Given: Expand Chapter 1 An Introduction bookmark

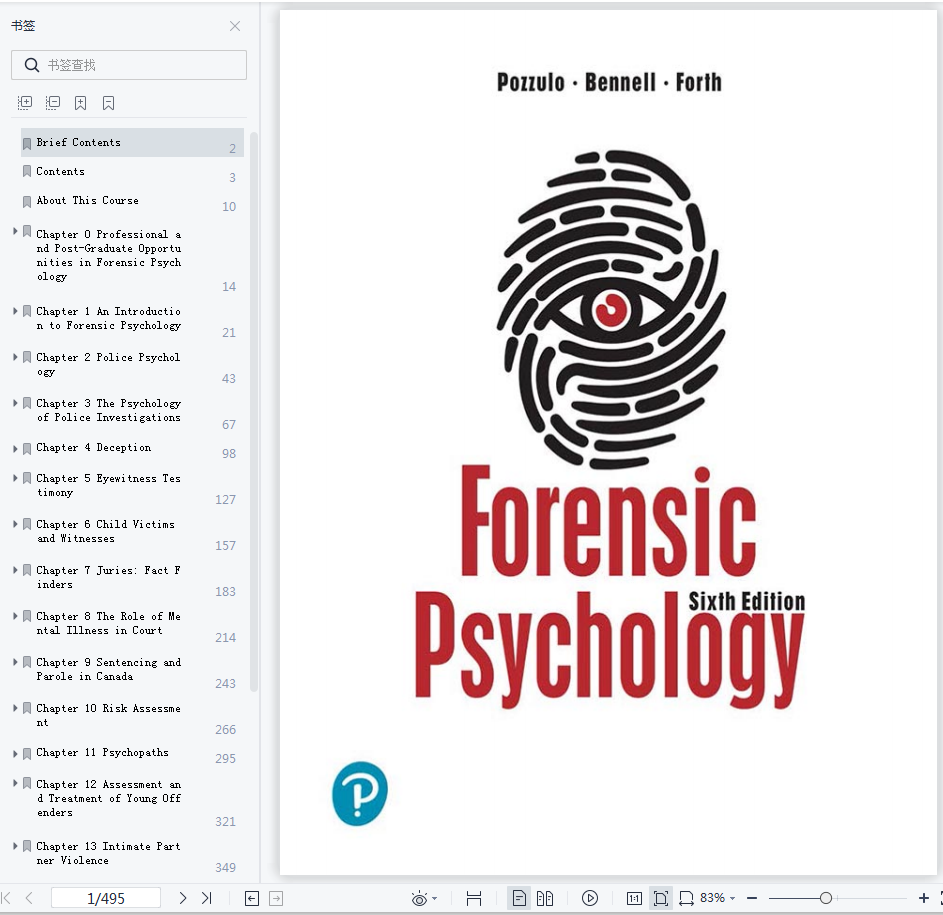Looking at the screenshot, I should 15,311.
